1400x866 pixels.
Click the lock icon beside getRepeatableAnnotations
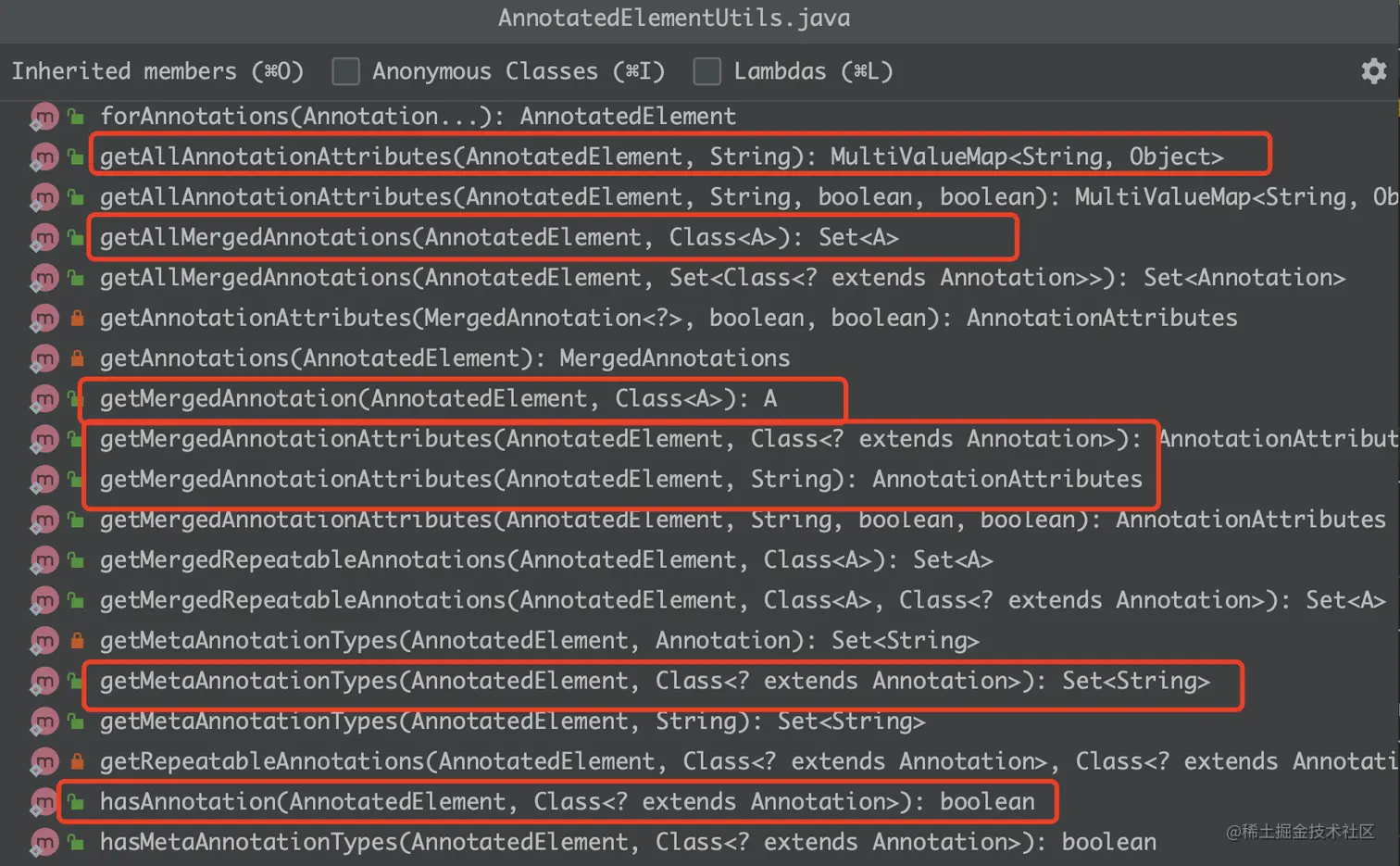tap(77, 761)
